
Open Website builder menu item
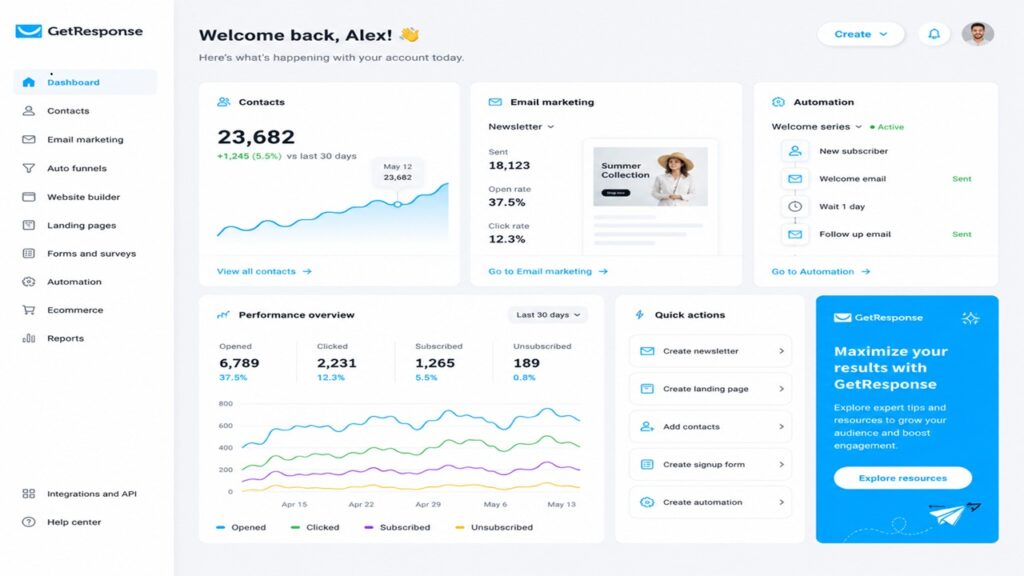[85, 197]
